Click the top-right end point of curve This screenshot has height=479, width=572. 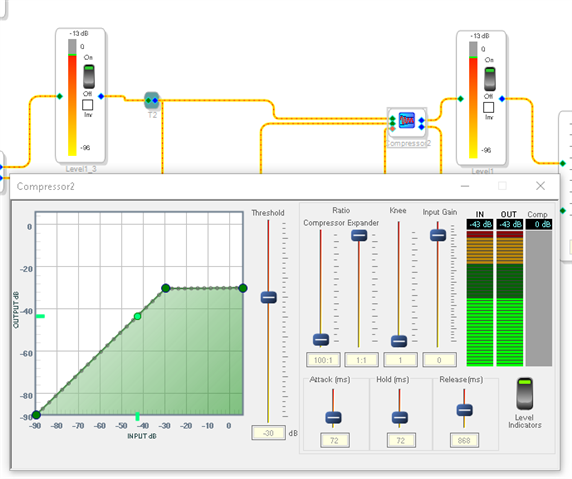click(x=243, y=288)
